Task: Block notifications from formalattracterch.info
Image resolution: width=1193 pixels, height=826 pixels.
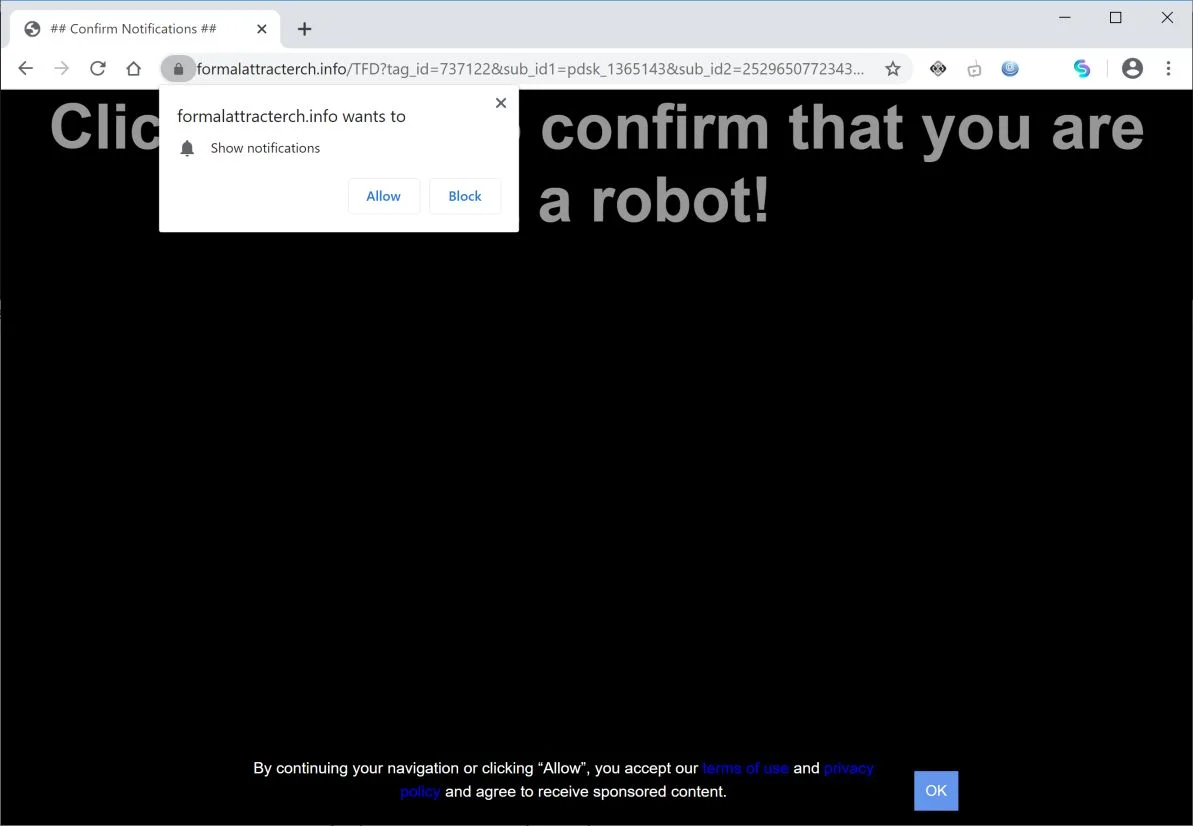Action: click(x=465, y=196)
